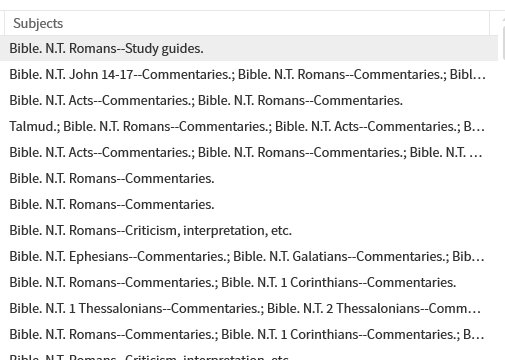The height and width of the screenshot is (360, 505).
Task: Click the word Talmud in the fourth row
Action: pos(34,126)
